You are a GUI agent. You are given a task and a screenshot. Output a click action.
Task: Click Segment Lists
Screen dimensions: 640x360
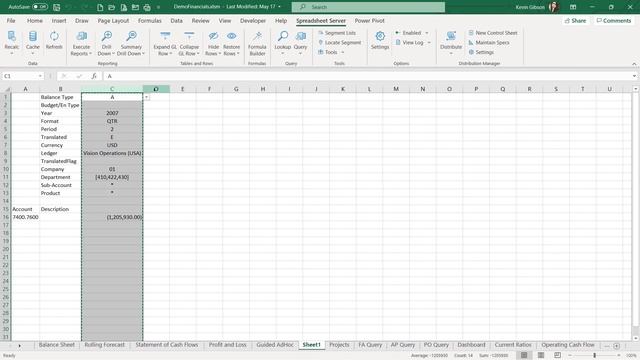[x=337, y=33]
